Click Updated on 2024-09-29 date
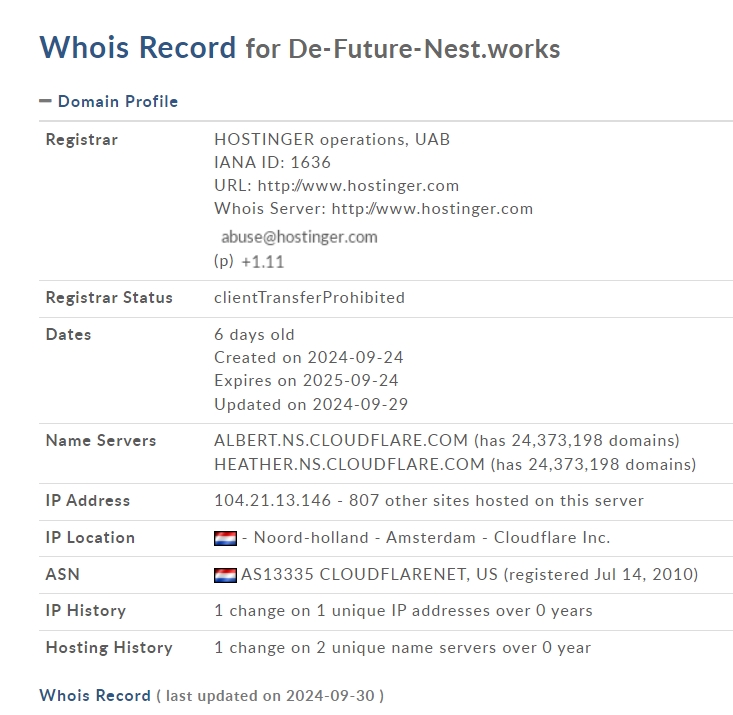This screenshot has width=733, height=715. tap(311, 404)
